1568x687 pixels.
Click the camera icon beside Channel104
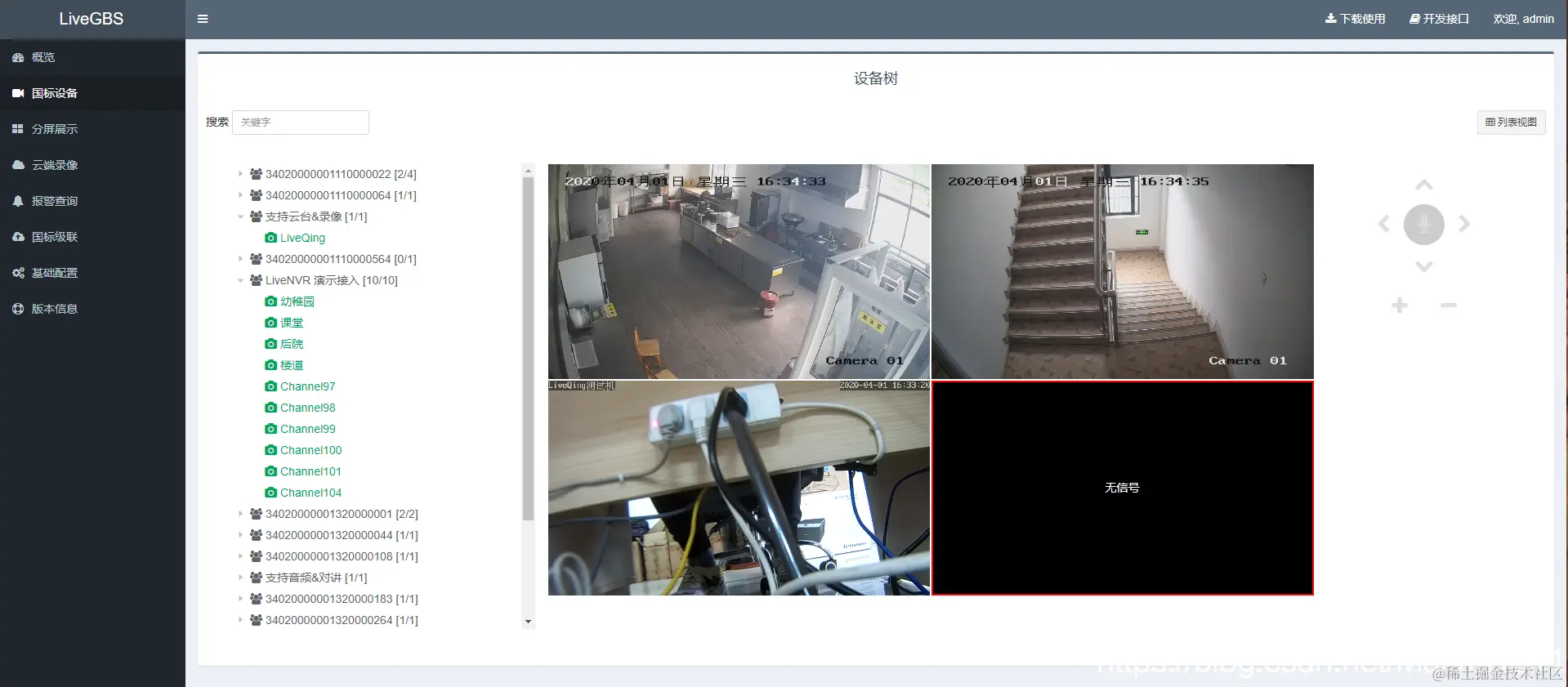[x=270, y=493]
